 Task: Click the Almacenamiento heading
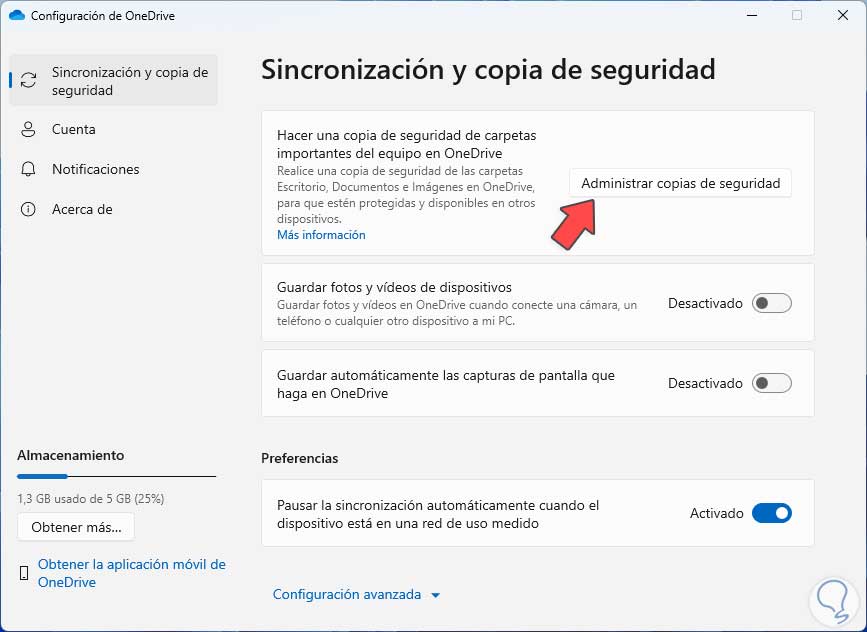(x=71, y=456)
